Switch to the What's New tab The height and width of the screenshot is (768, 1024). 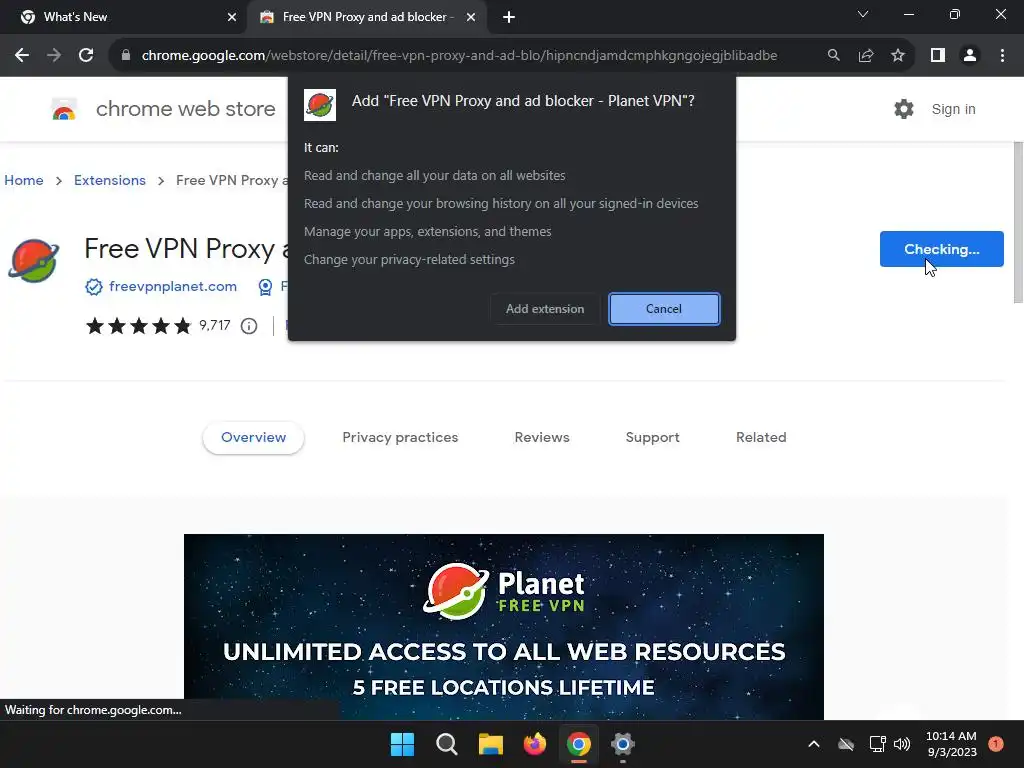(123, 18)
